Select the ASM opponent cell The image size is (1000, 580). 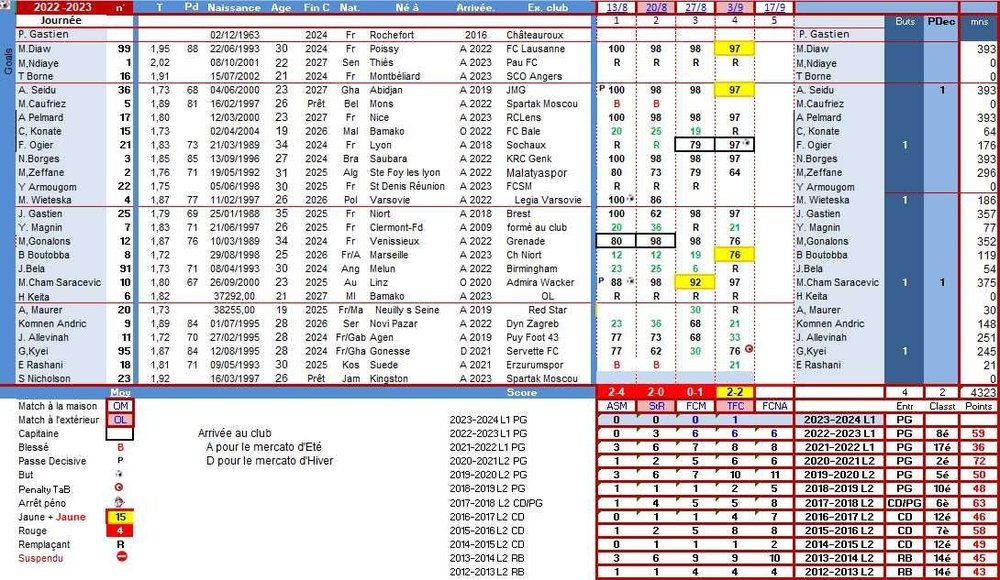pos(617,406)
